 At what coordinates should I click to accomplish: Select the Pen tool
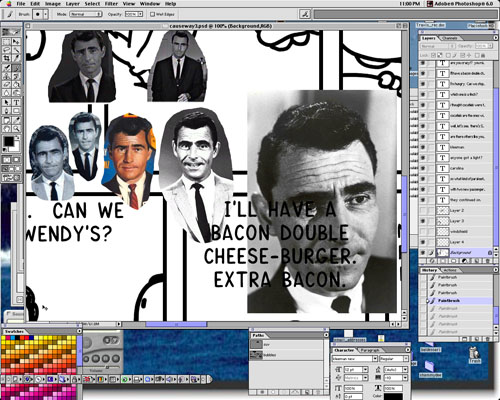6,111
